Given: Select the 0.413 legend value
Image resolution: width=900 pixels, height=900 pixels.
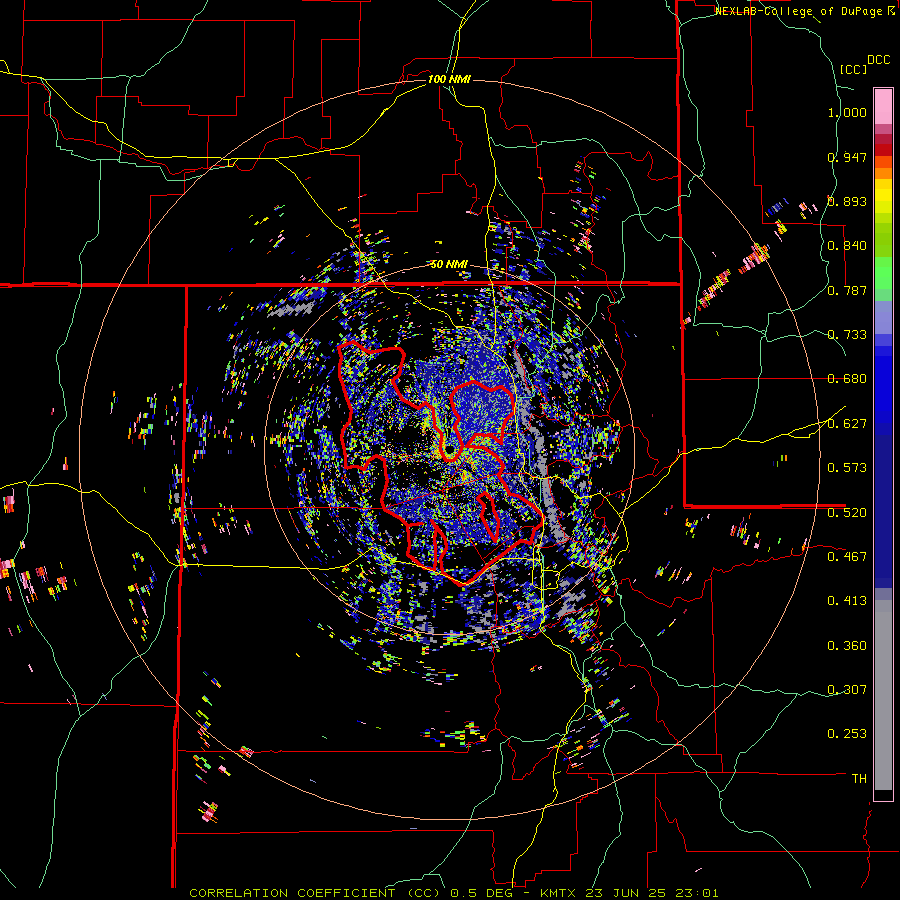Looking at the screenshot, I should point(847,600).
